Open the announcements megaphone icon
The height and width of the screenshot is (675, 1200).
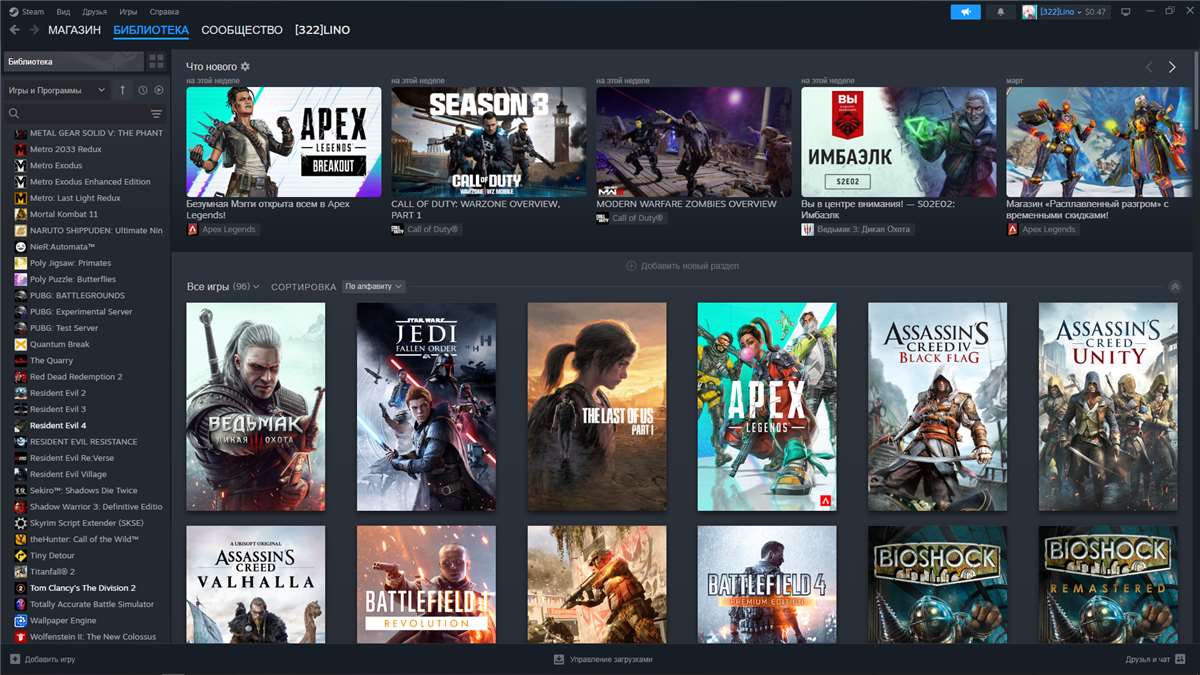pyautogui.click(x=966, y=12)
